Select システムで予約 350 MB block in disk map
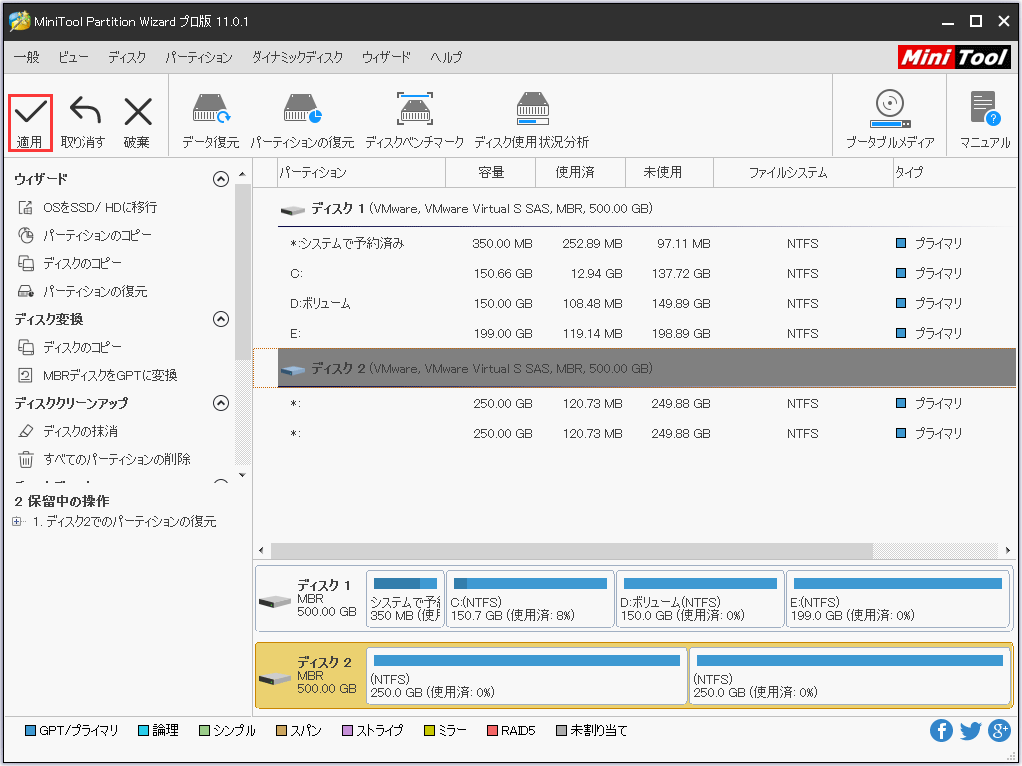Screen dimensions: 1022x766 (x=405, y=599)
